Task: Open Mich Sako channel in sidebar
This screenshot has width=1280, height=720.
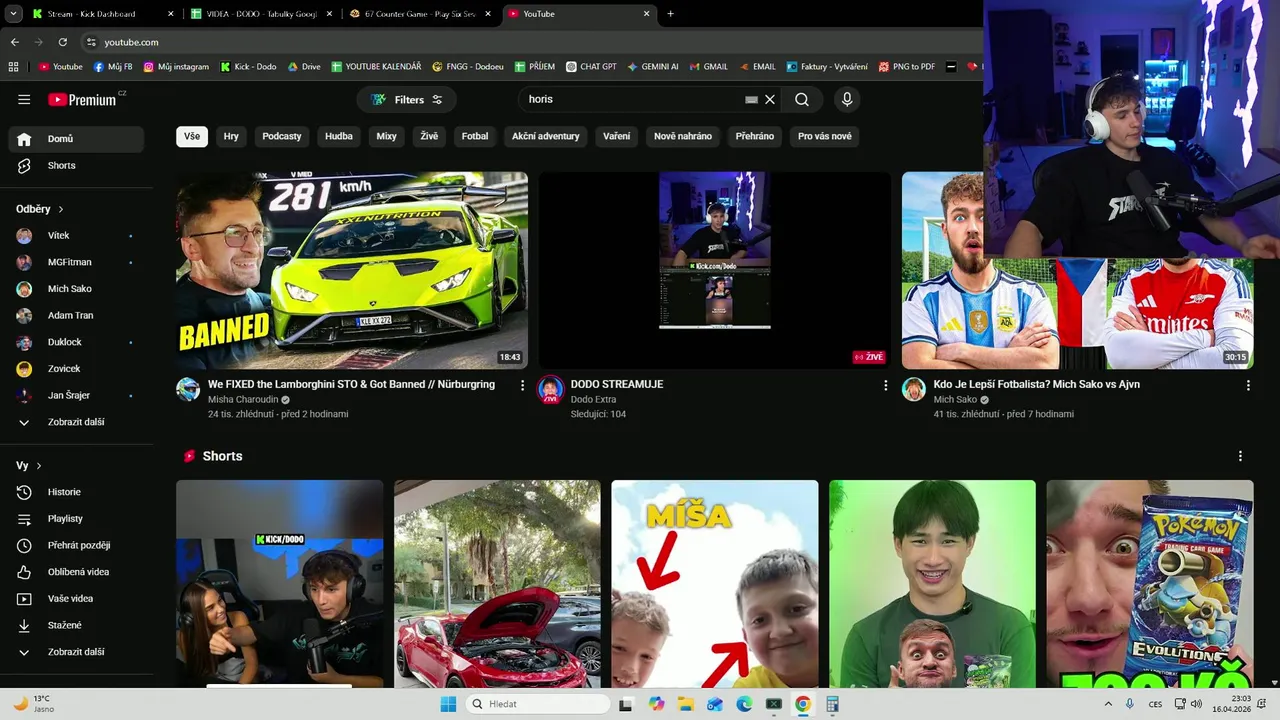Action: [76, 289]
